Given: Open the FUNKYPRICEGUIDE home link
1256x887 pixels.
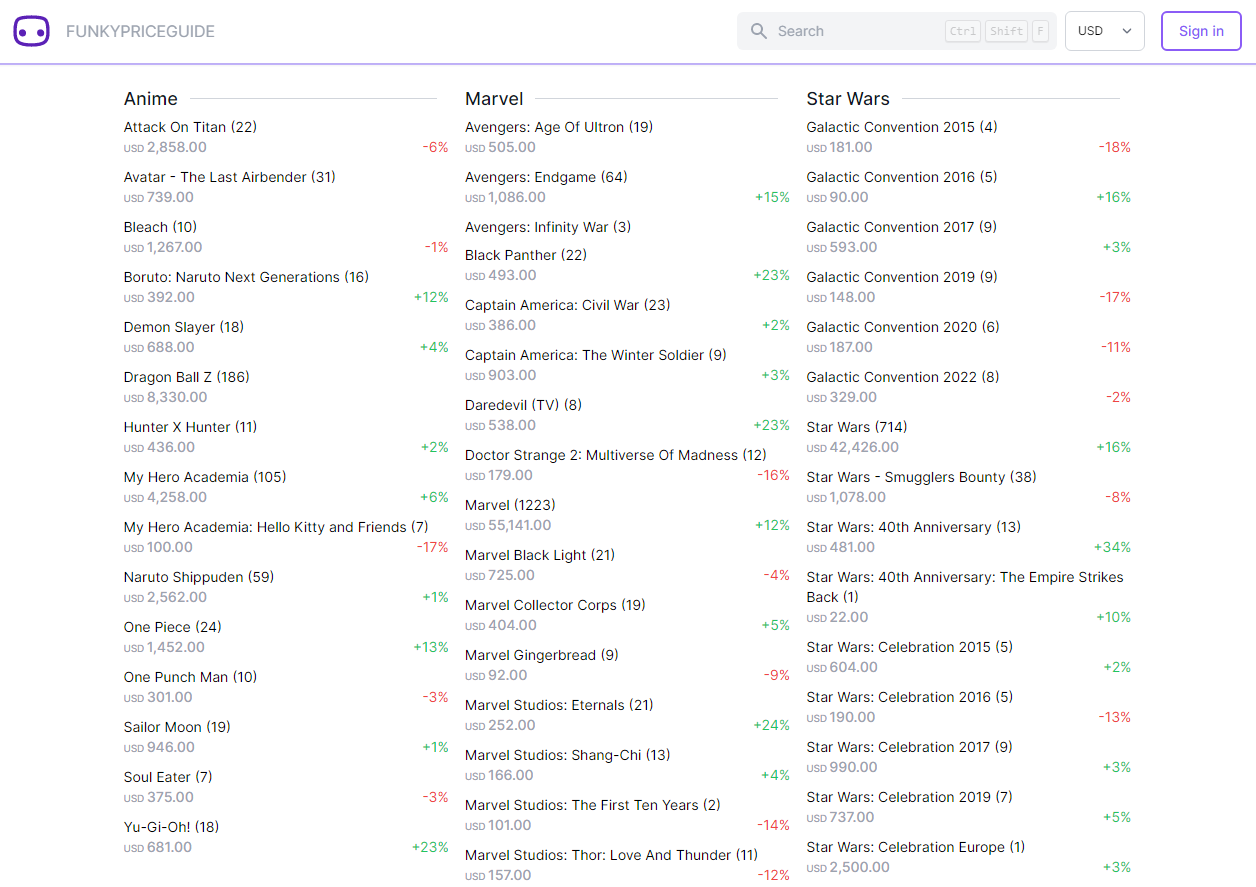Looking at the screenshot, I should pos(140,31).
